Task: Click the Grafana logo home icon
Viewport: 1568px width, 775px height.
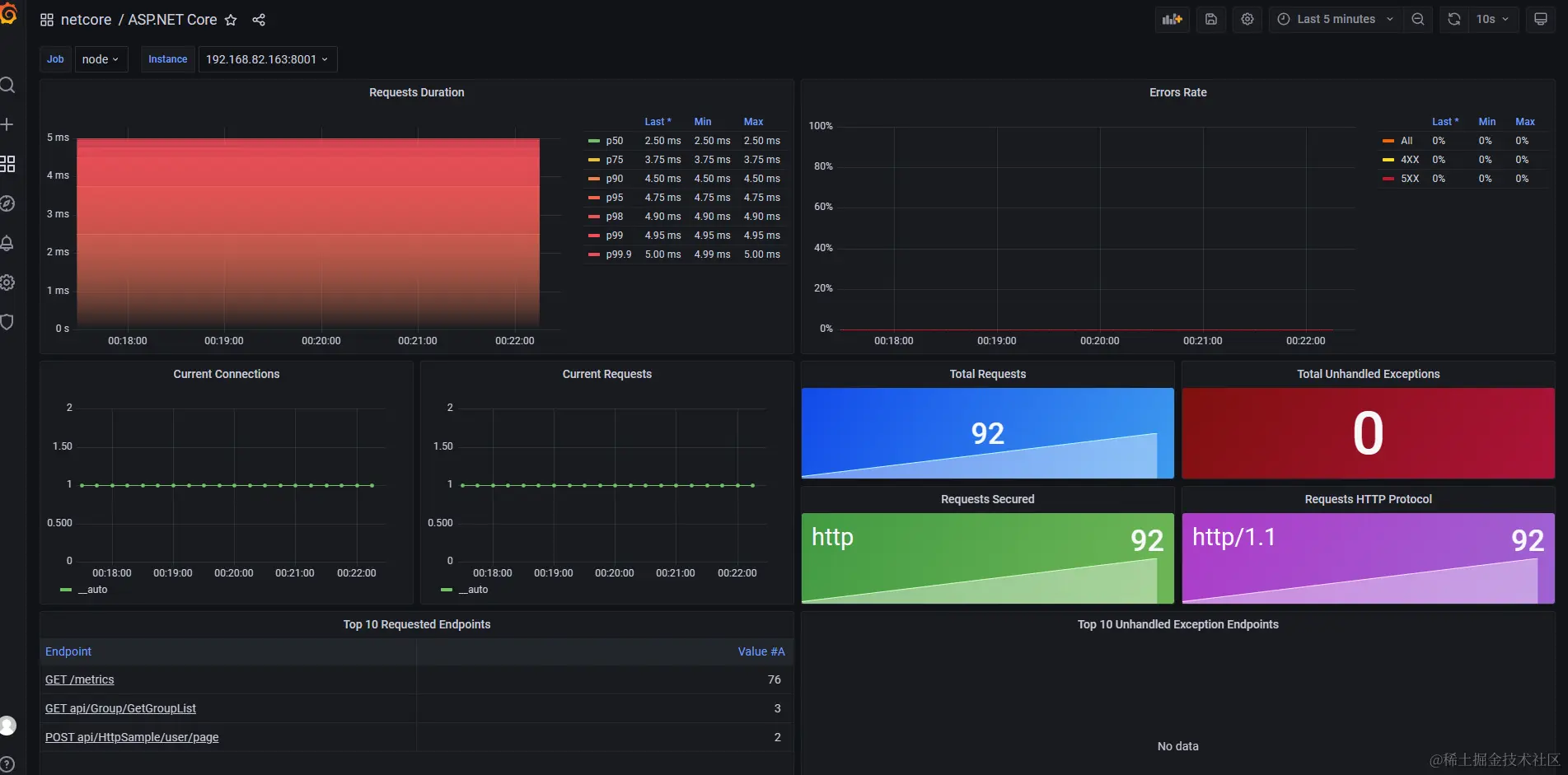Action: 8,14
